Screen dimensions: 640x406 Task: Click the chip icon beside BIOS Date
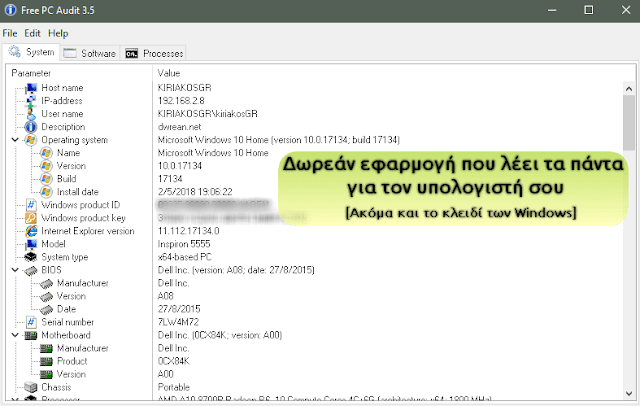(x=47, y=309)
